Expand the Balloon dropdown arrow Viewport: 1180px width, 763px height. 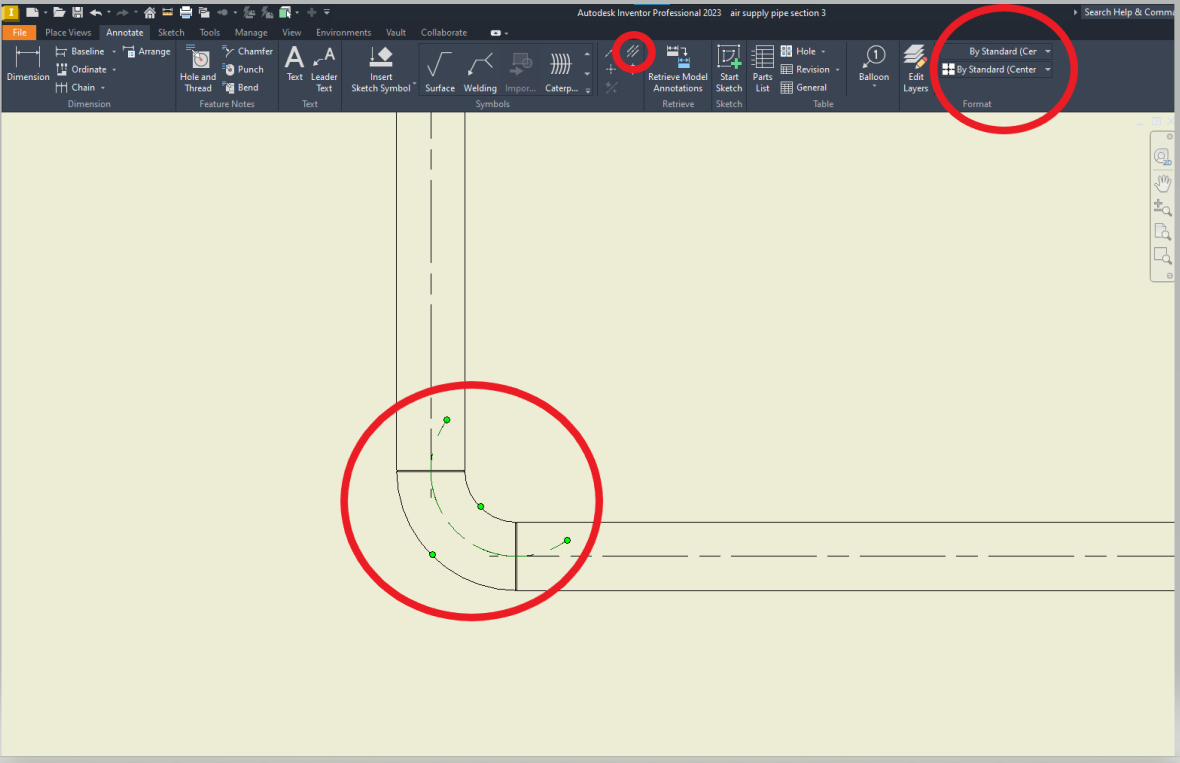pos(874,87)
